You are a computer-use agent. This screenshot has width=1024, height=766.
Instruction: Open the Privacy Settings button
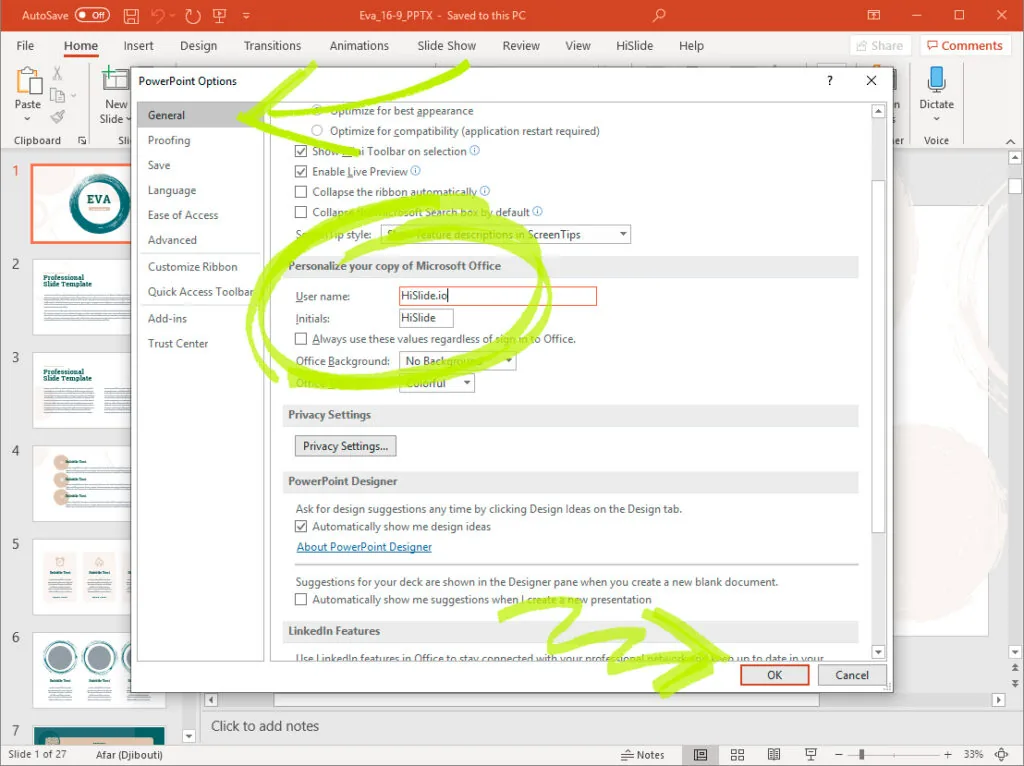click(345, 446)
